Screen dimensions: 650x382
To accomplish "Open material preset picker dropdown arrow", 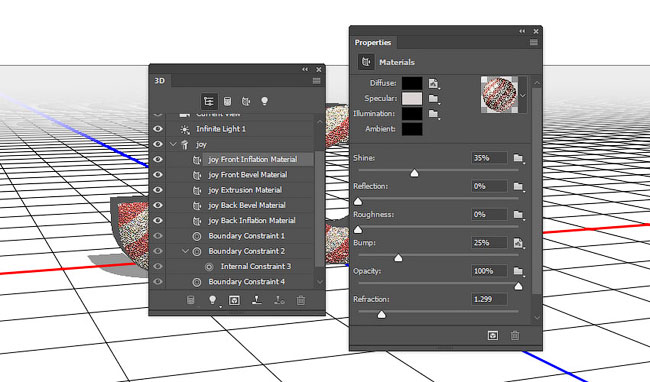I will pyautogui.click(x=523, y=95).
